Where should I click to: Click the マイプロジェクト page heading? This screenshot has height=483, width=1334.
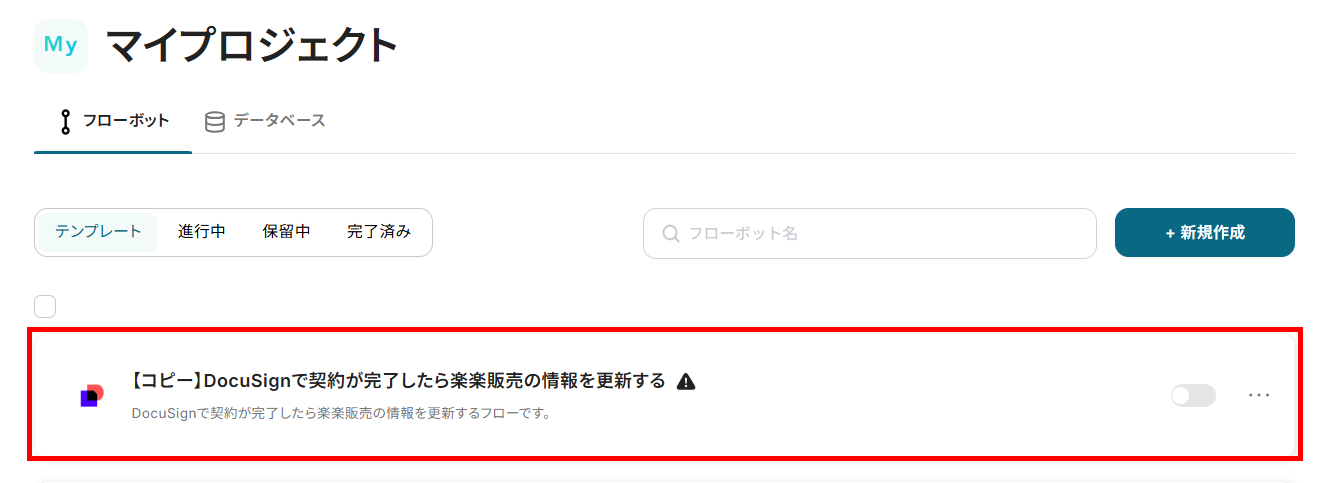click(252, 46)
